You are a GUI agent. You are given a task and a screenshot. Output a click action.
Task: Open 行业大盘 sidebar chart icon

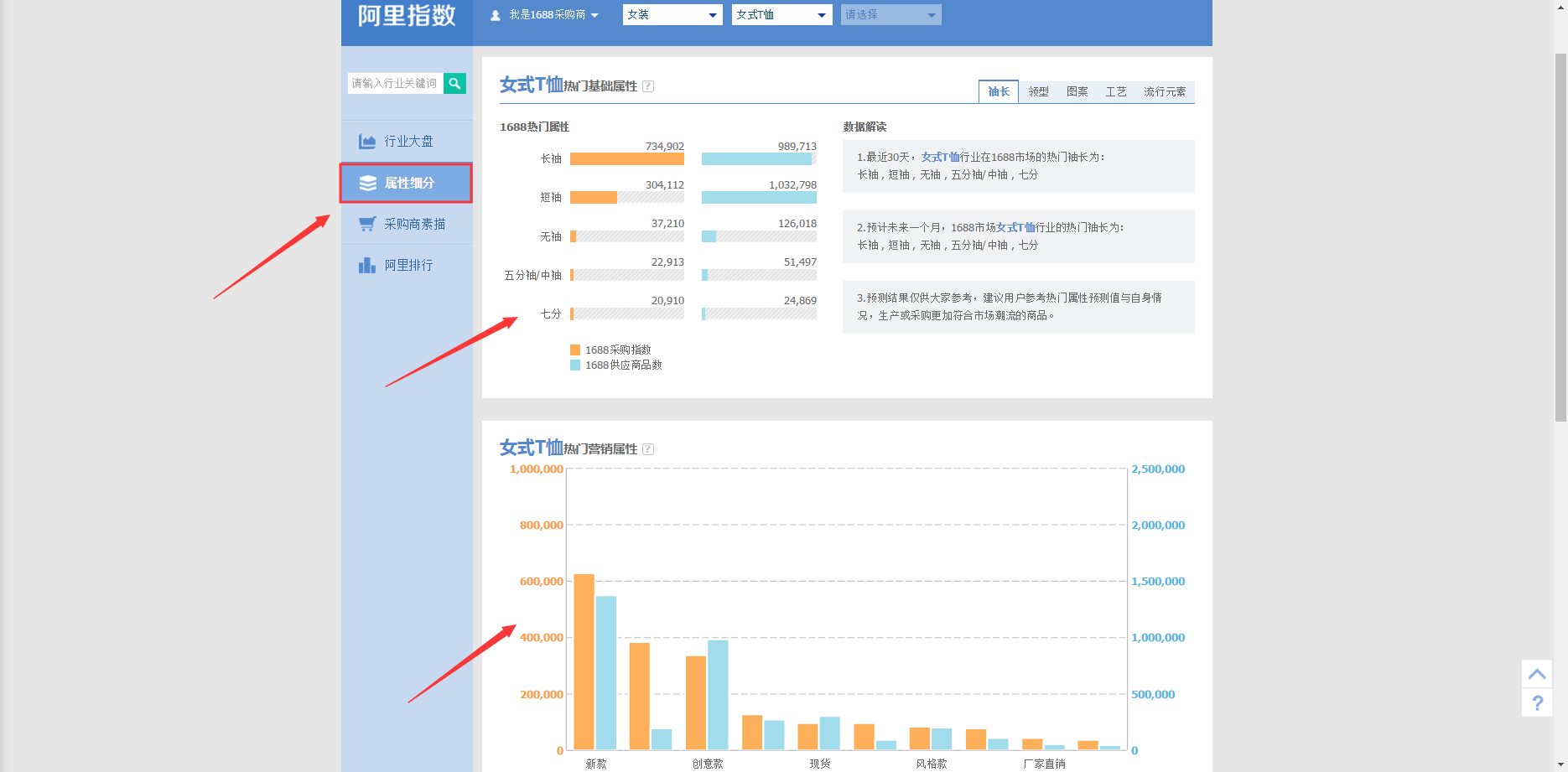(x=367, y=142)
